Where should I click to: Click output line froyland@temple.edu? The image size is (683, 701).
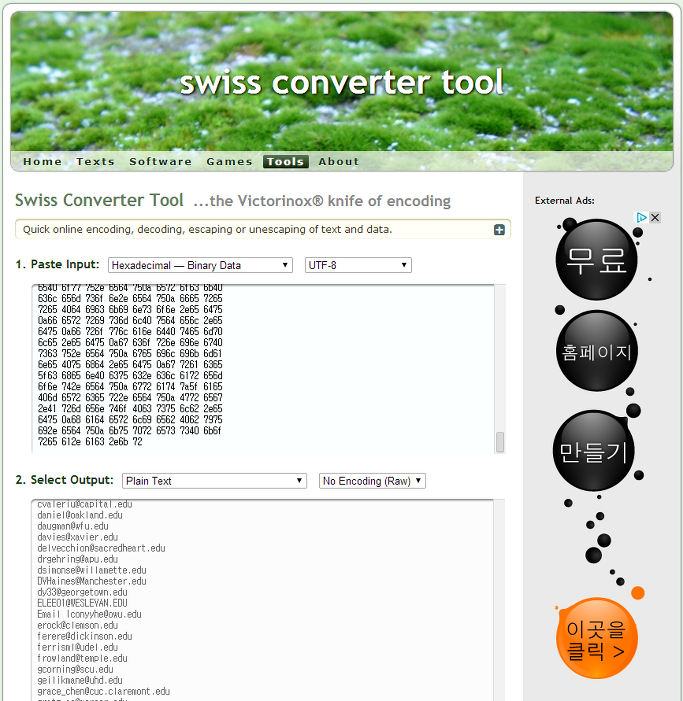point(82,659)
